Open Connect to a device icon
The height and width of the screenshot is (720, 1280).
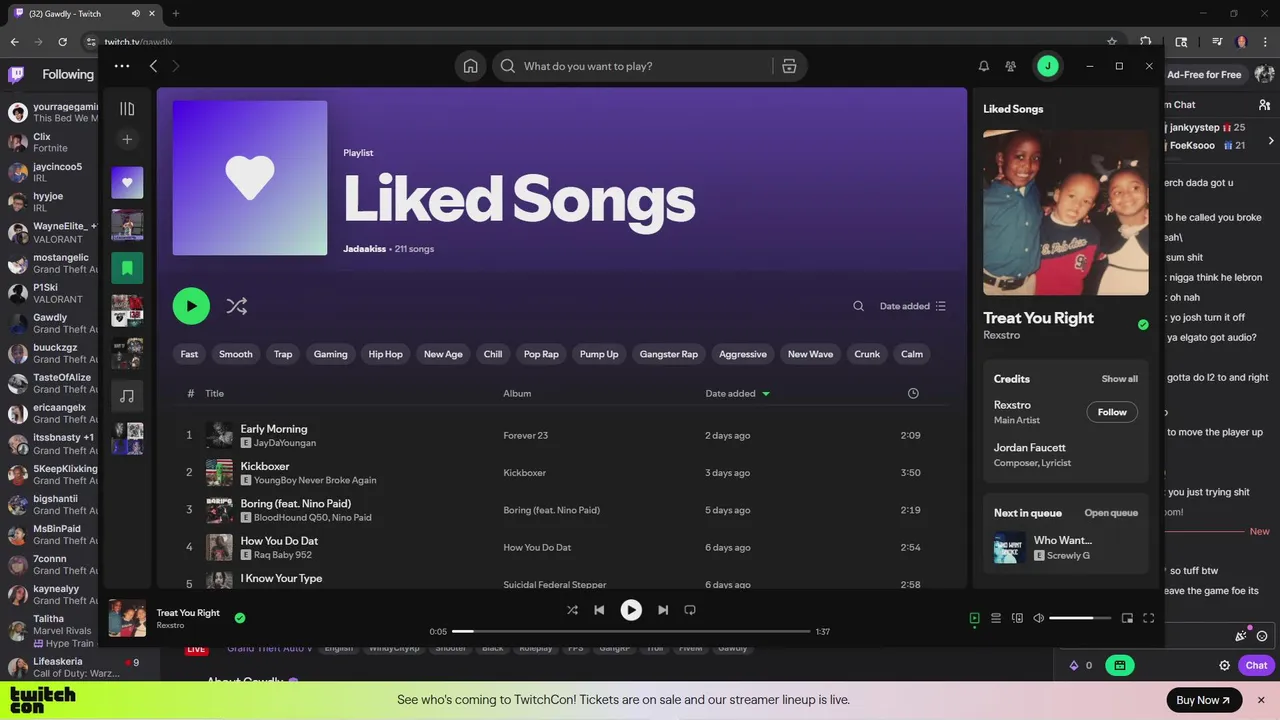tap(1018, 618)
